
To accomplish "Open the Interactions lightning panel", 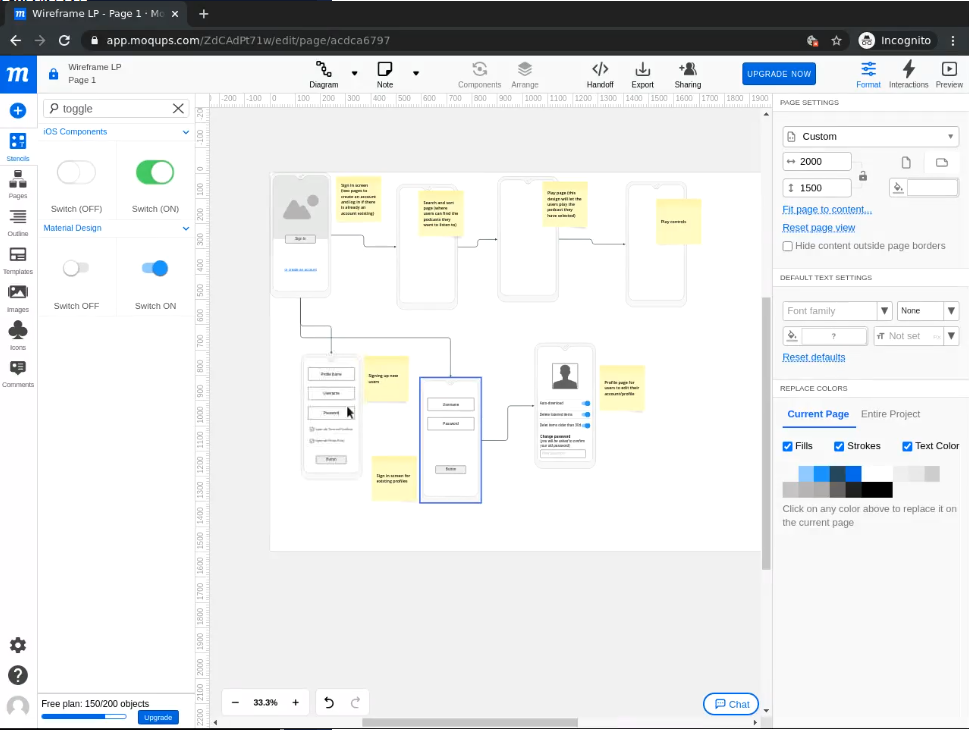I will tap(908, 74).
